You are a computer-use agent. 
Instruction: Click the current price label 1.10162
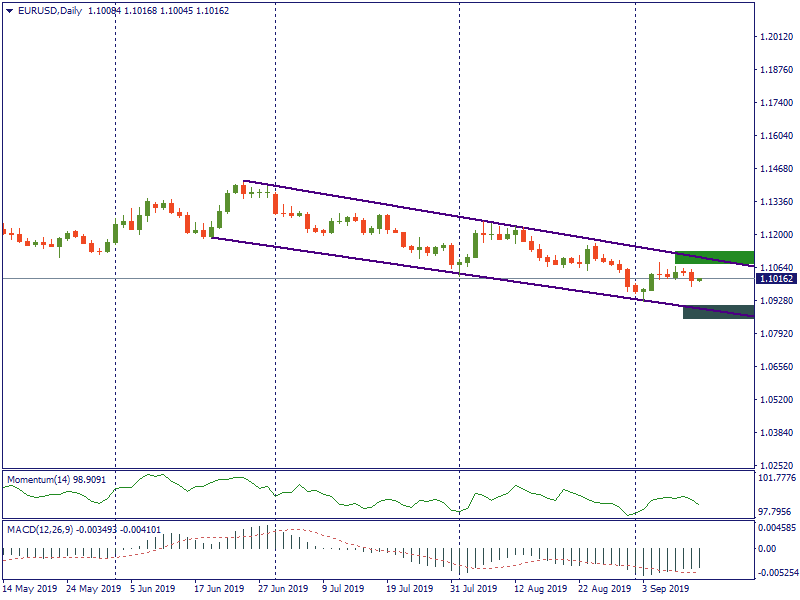tap(776, 279)
